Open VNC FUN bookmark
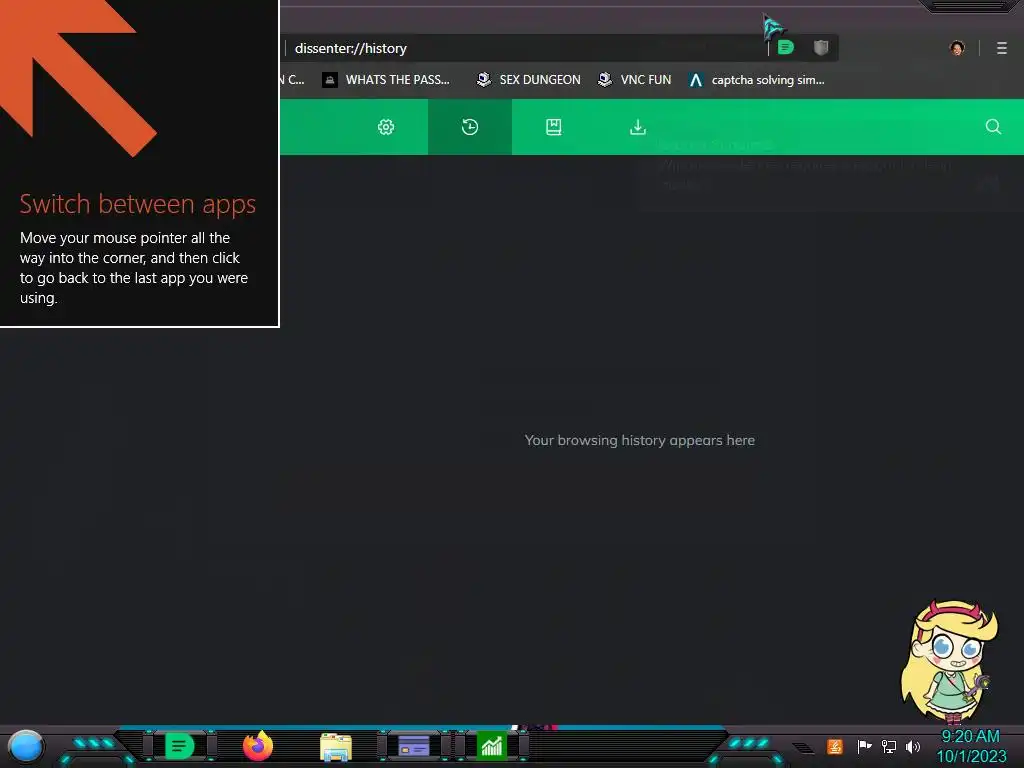Image resolution: width=1024 pixels, height=768 pixels. coord(634,80)
